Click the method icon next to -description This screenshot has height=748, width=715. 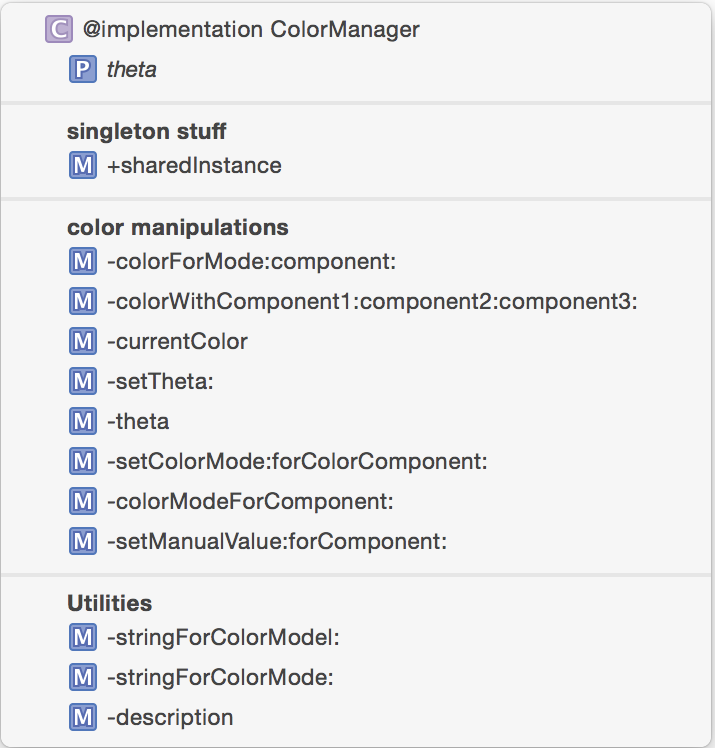click(x=82, y=717)
